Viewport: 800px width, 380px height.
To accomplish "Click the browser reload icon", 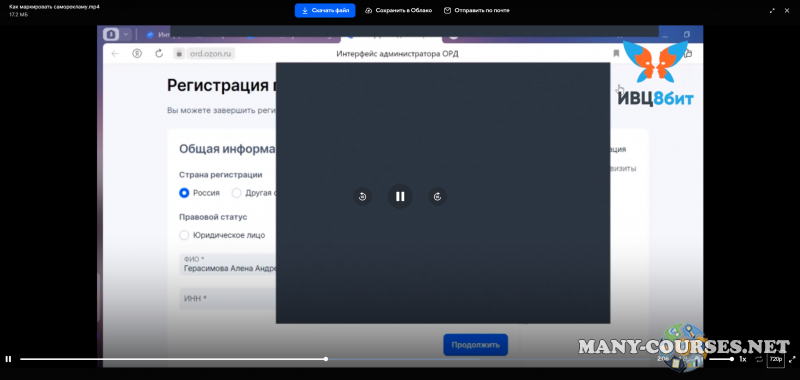I will coord(159,54).
